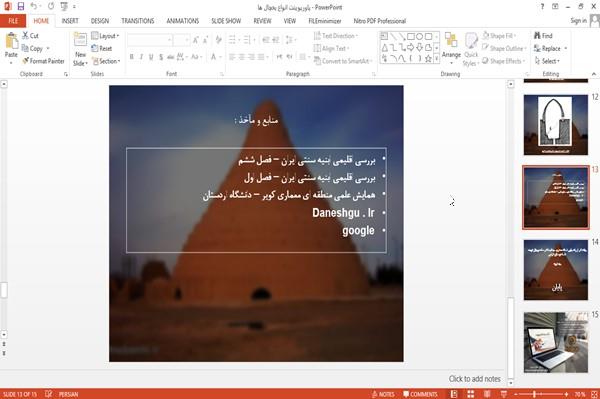The width and height of the screenshot is (600, 399).
Task: Open the Section dropdown menu
Action: (x=106, y=61)
